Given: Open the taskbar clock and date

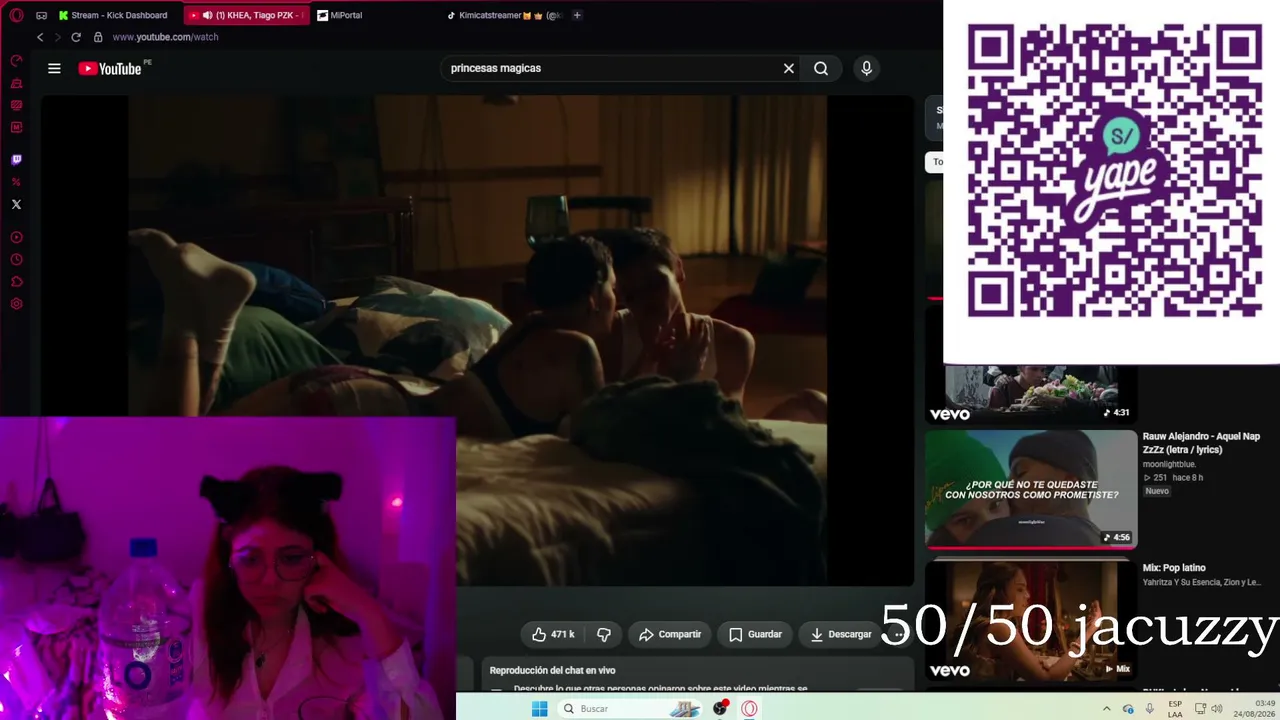Looking at the screenshot, I should (1256, 708).
